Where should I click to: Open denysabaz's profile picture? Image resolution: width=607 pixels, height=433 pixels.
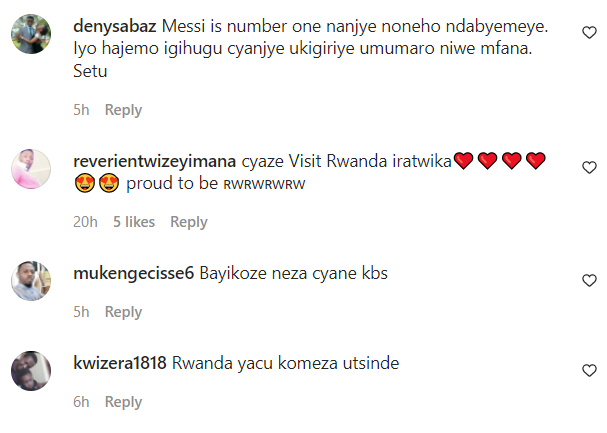coord(31,34)
